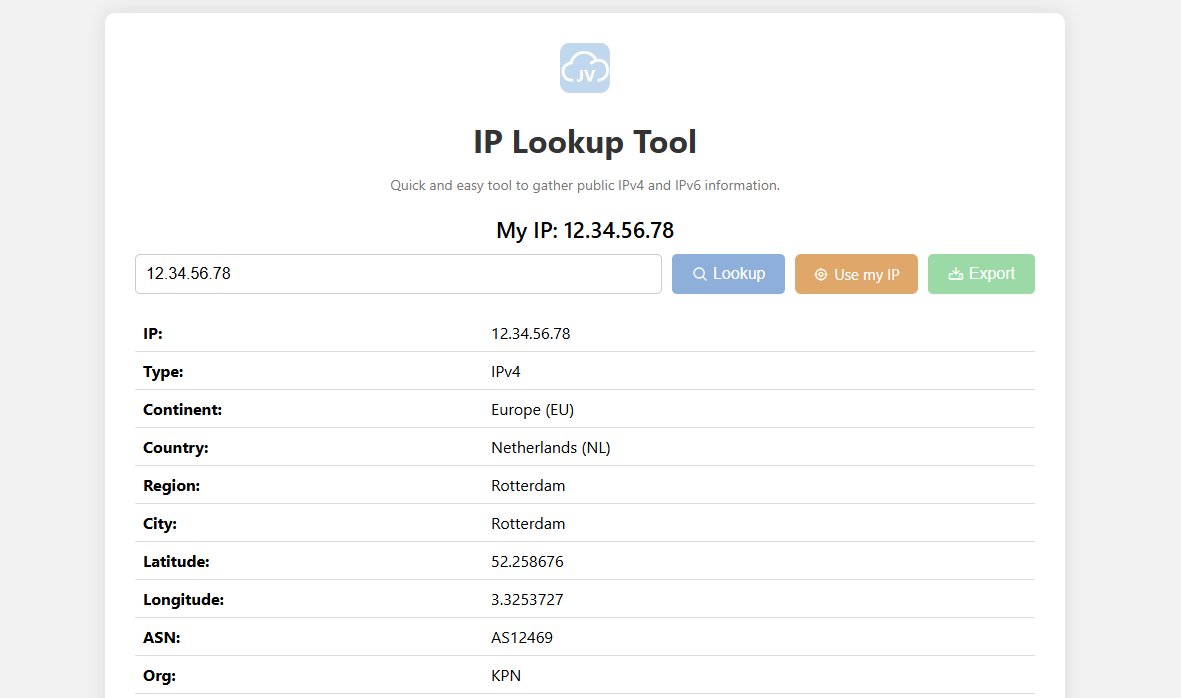Select the longitude value 3.3253727
Screen dimensions: 1181x698
527,600
